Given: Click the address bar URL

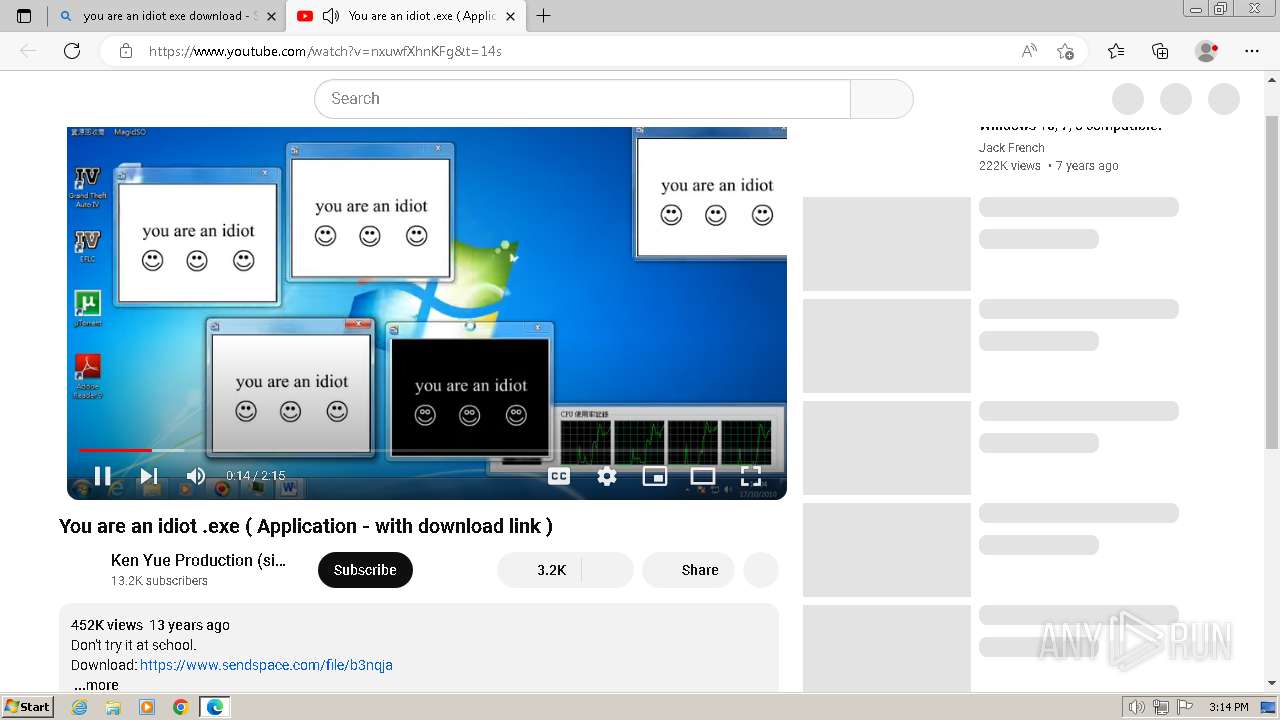Looking at the screenshot, I should [325, 51].
